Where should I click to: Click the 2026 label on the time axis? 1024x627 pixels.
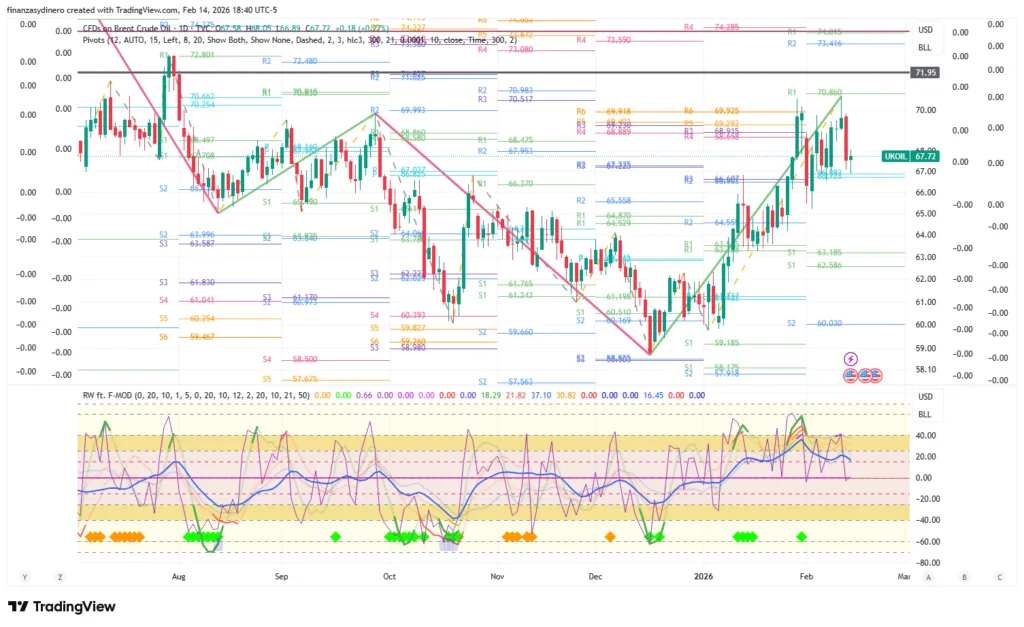coord(703,577)
